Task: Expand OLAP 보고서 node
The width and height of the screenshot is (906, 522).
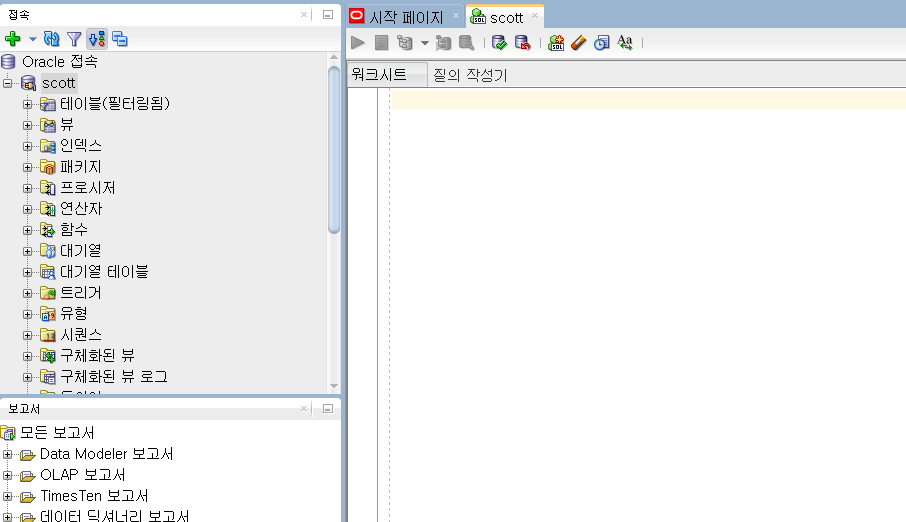Action: (8, 475)
